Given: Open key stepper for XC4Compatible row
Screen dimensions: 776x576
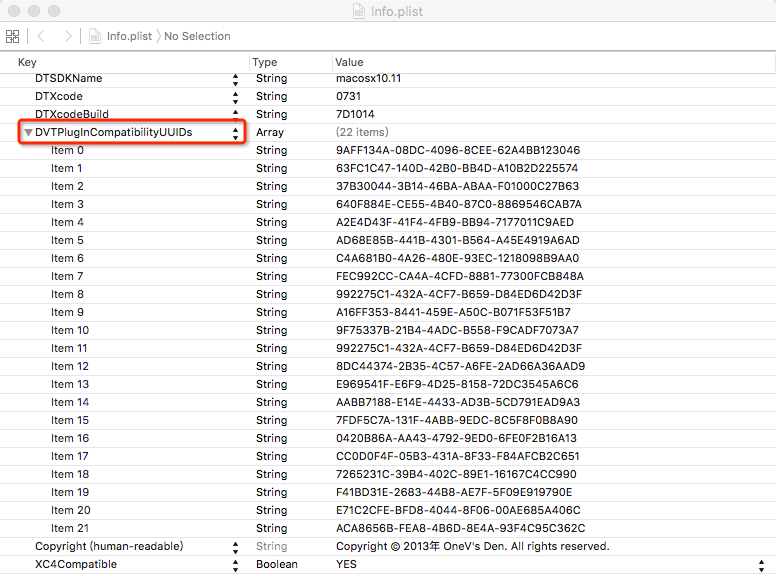Looking at the screenshot, I should tap(236, 564).
